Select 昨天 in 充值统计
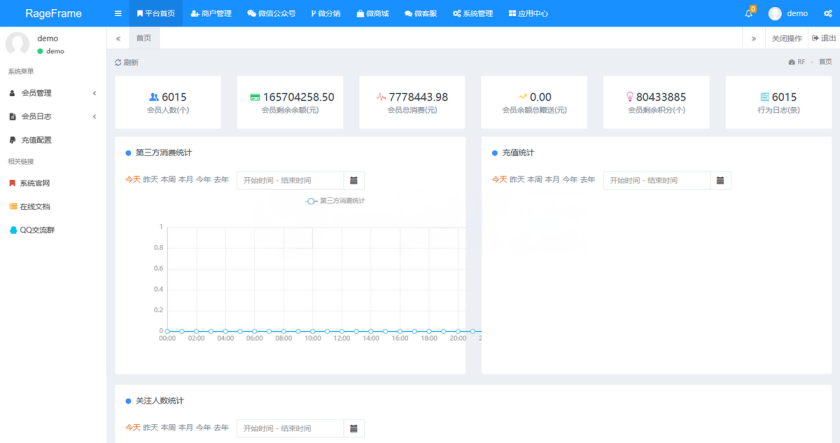Viewport: 840px width, 443px height. click(517, 179)
